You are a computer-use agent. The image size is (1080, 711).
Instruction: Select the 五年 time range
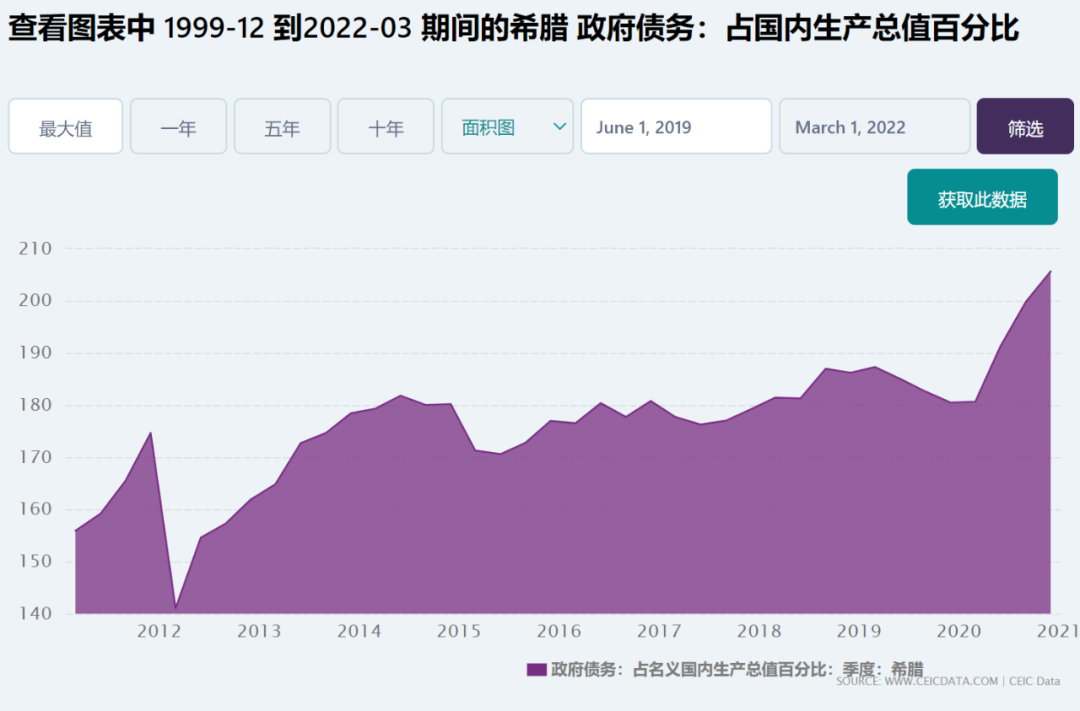282,127
